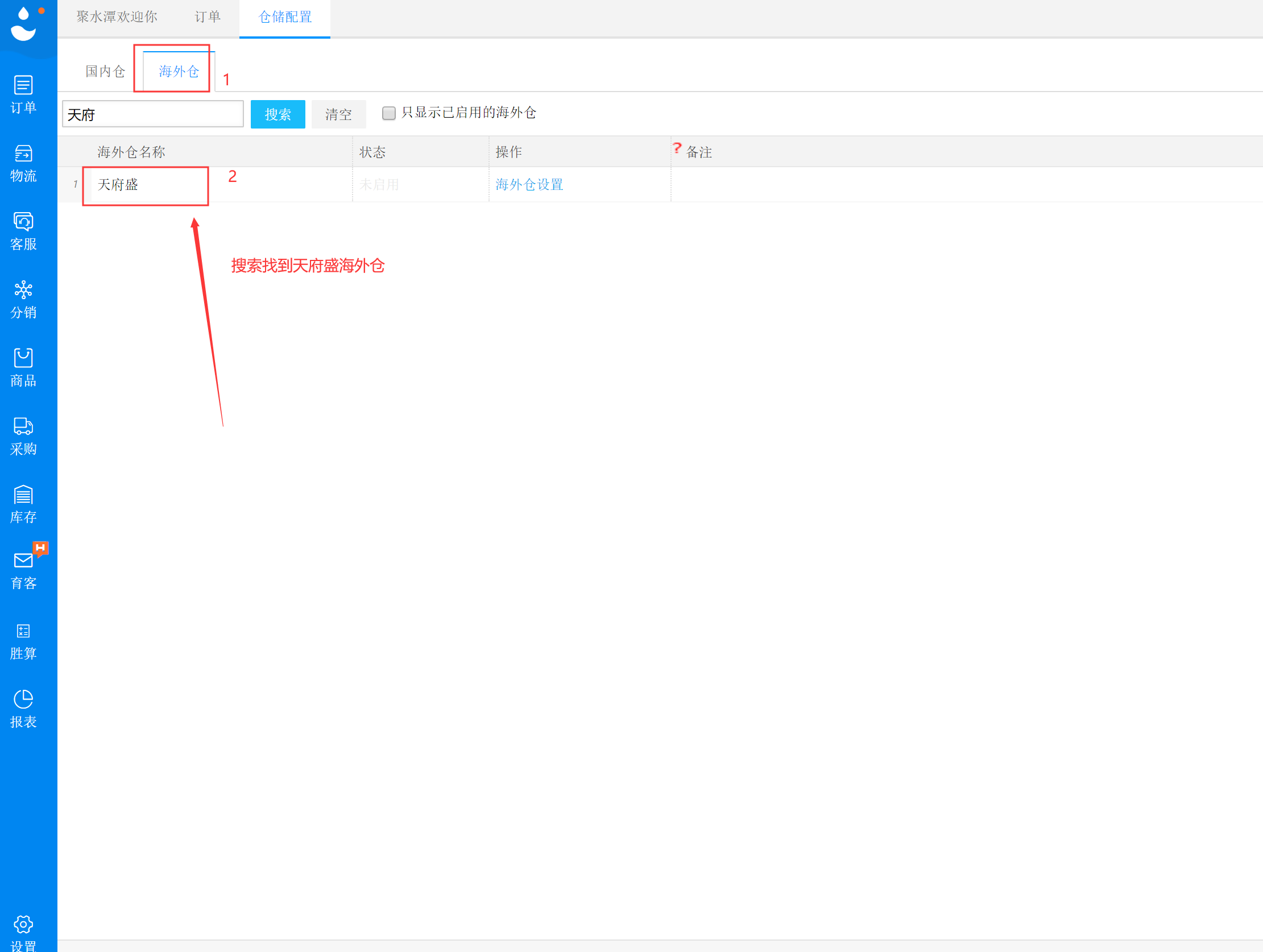Select the 采购 sidebar icon

tap(23, 435)
